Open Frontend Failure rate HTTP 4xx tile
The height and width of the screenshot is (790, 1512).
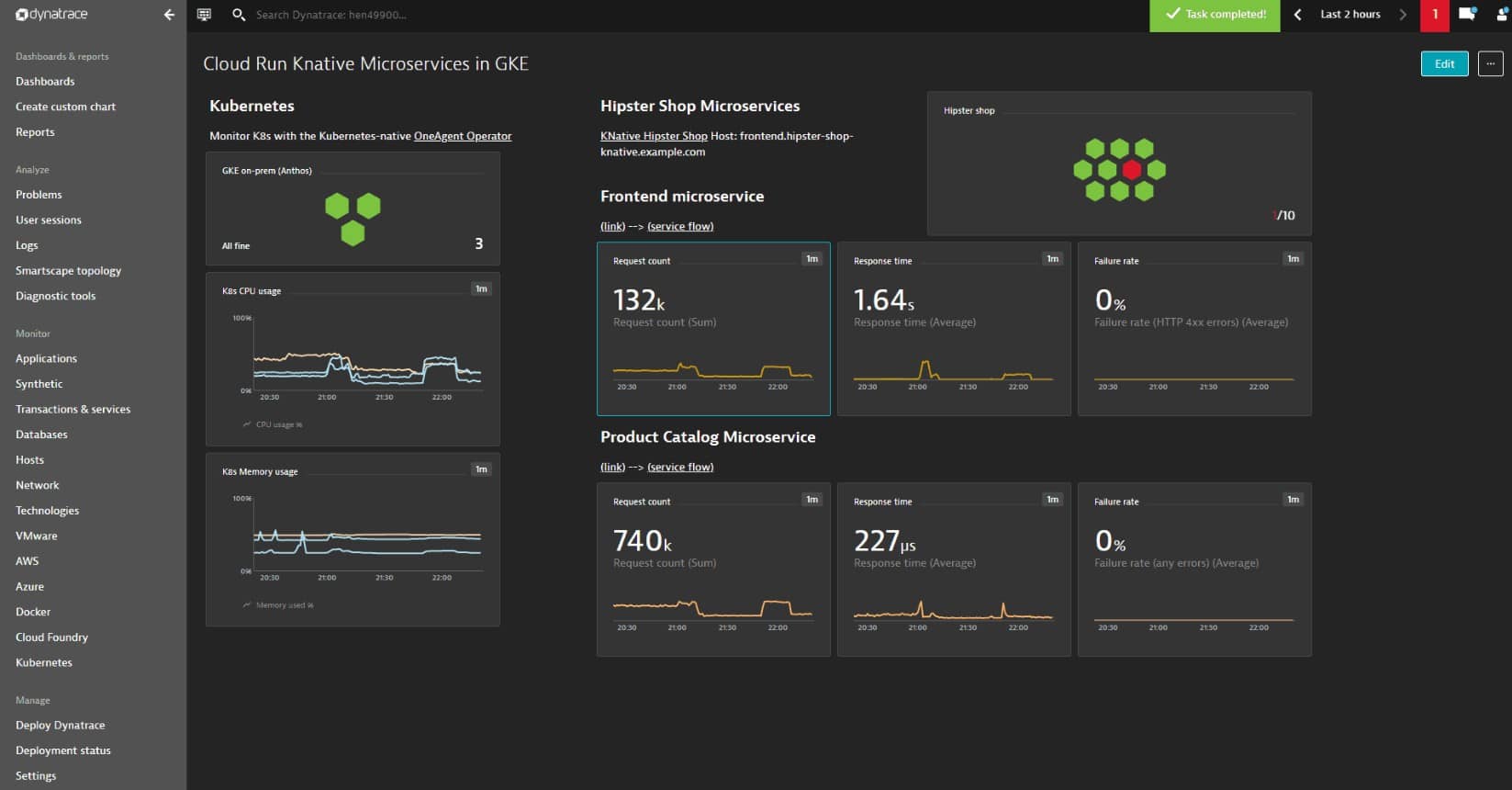(x=1194, y=329)
